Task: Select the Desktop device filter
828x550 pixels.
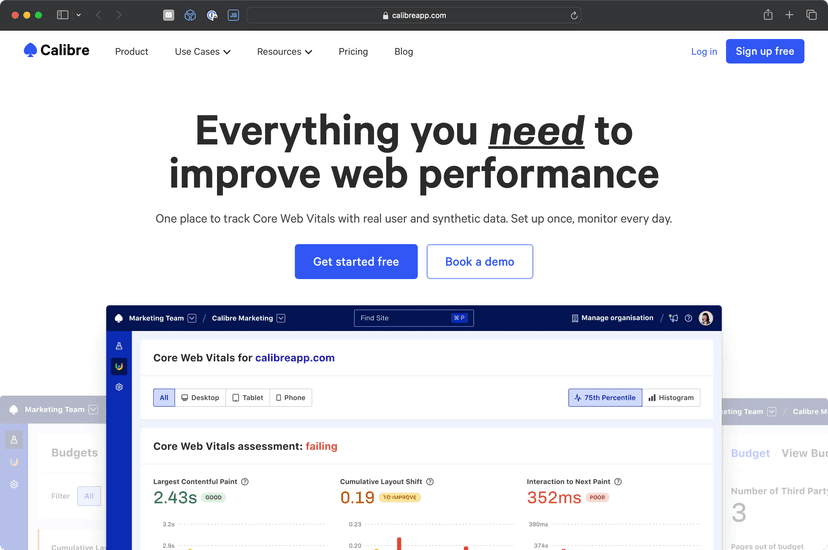Action: point(199,398)
